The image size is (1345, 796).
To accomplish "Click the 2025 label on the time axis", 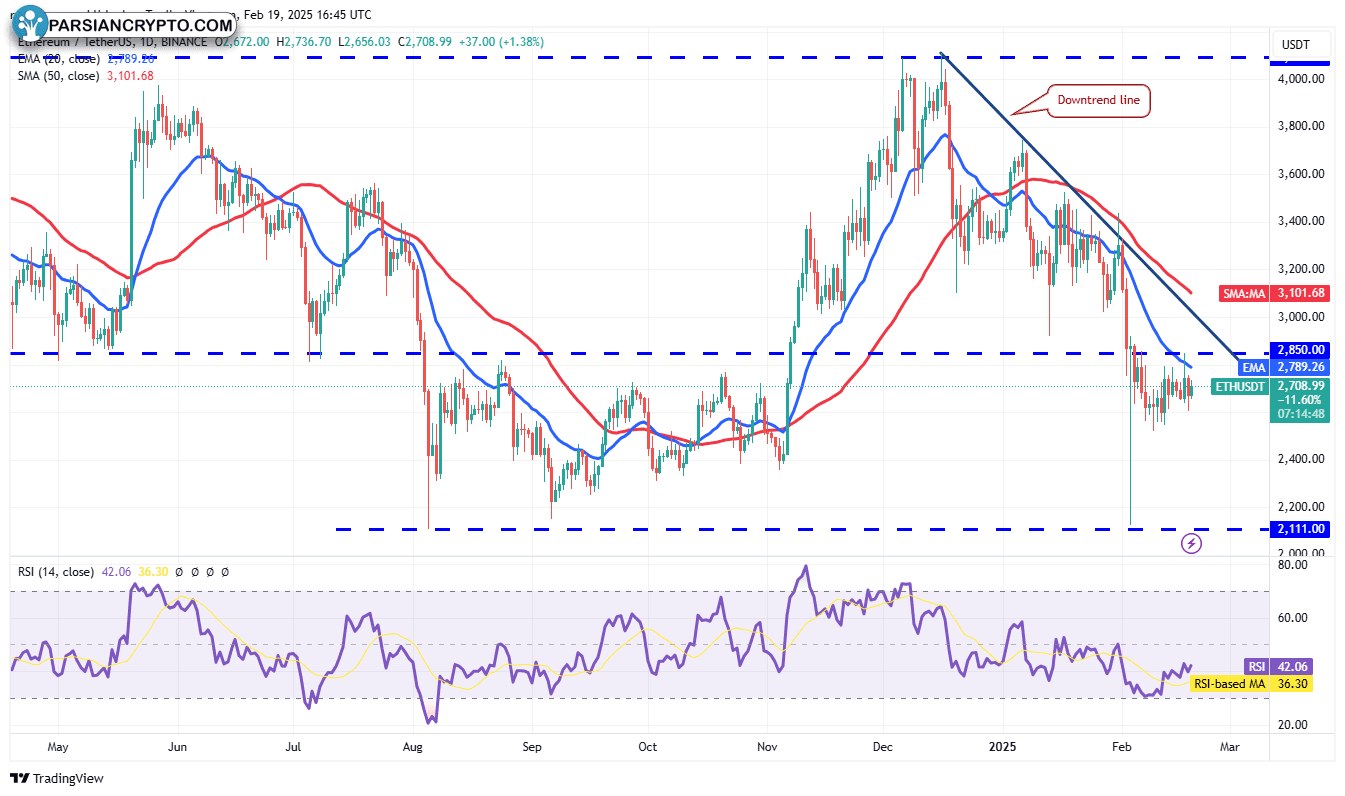I will coord(1002,747).
